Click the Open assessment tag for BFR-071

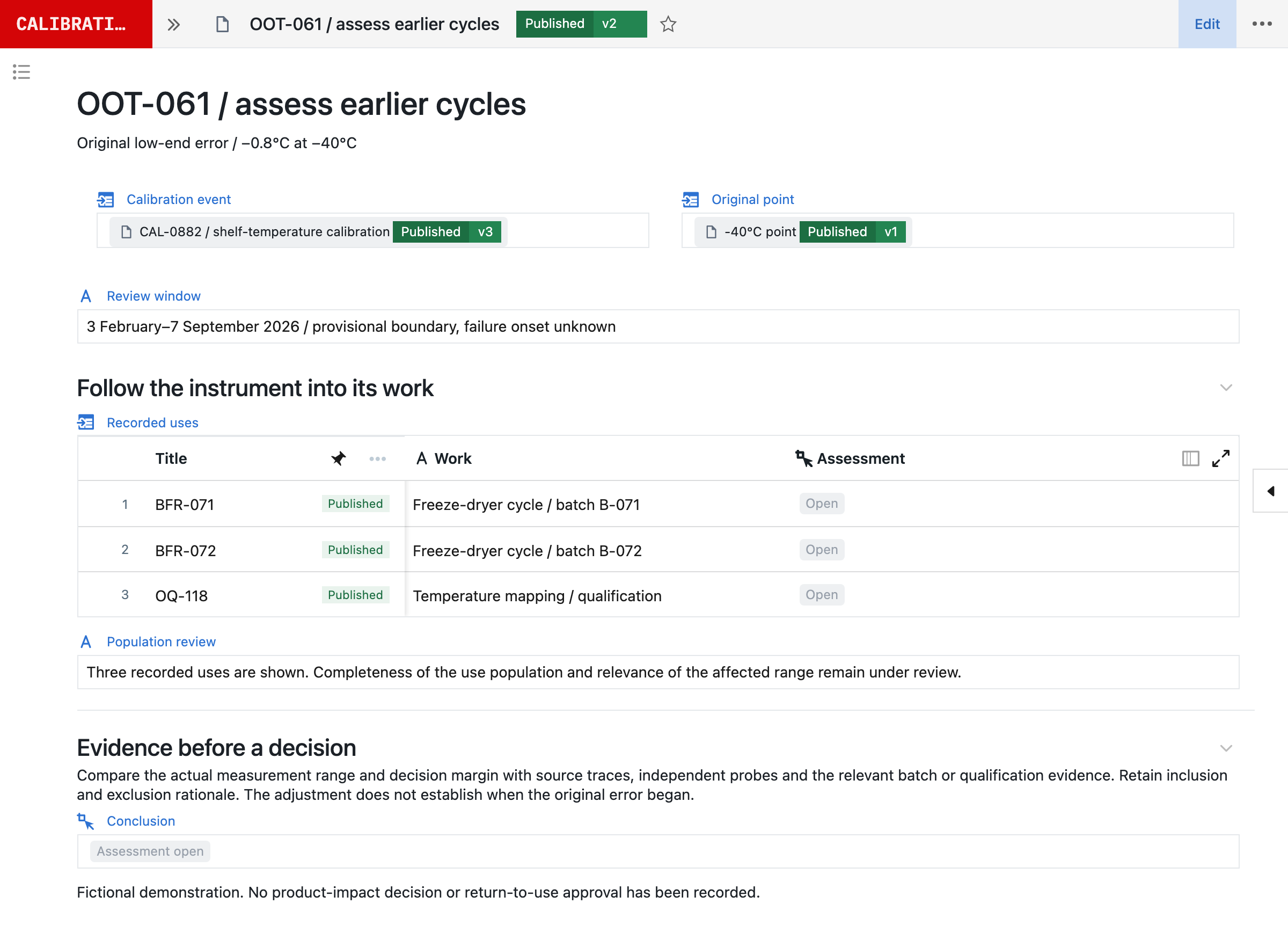coord(821,504)
